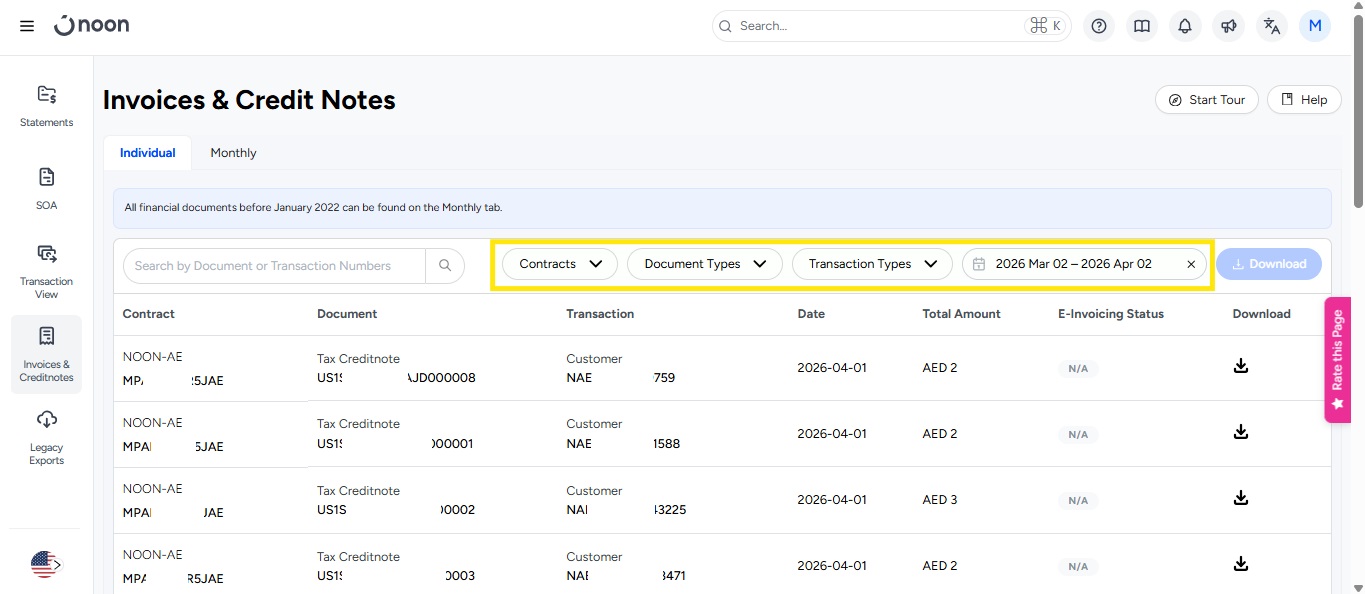Open the notifications bell
The height and width of the screenshot is (594, 1365).
click(x=1185, y=26)
